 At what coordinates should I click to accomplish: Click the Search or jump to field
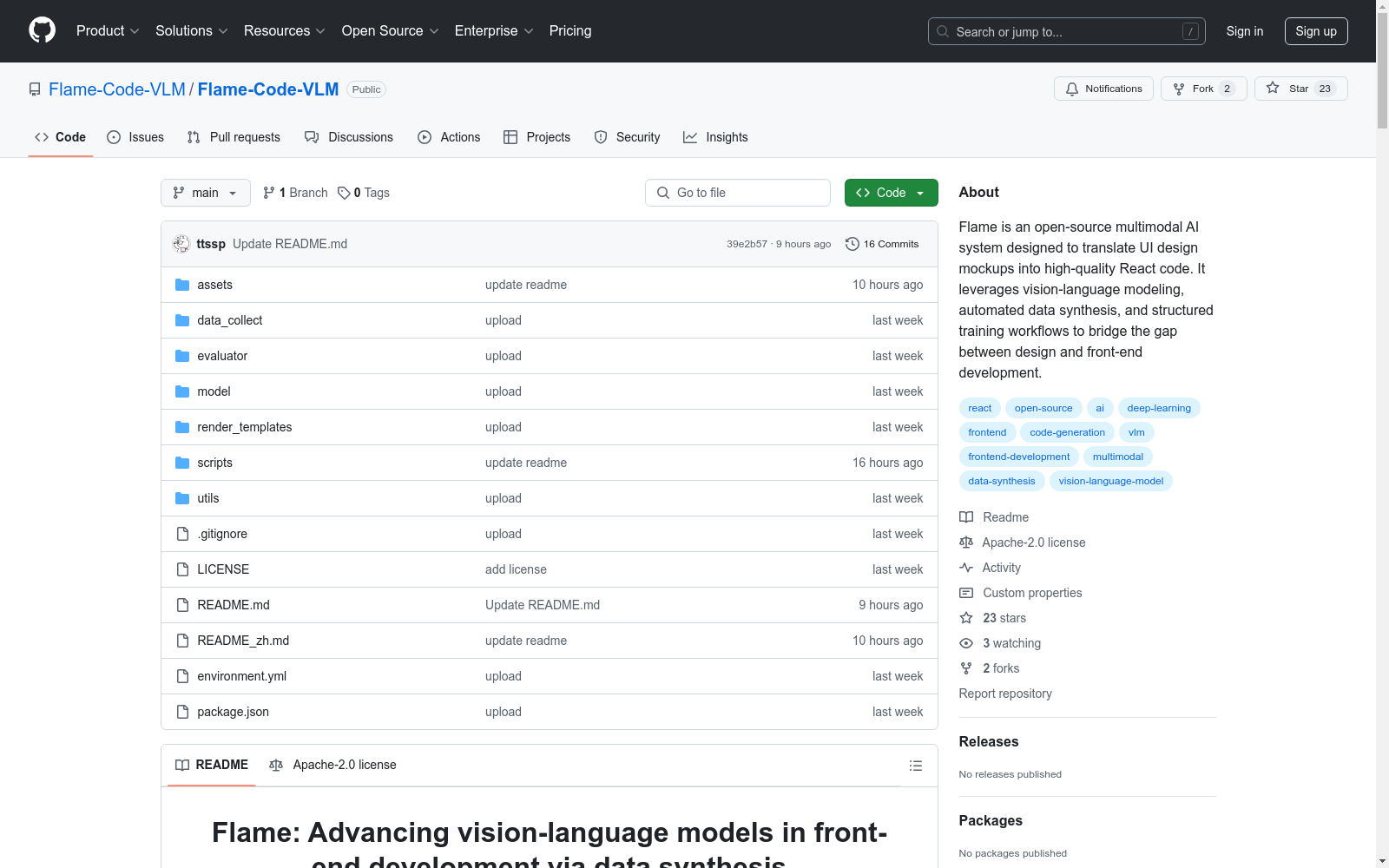click(x=1066, y=31)
